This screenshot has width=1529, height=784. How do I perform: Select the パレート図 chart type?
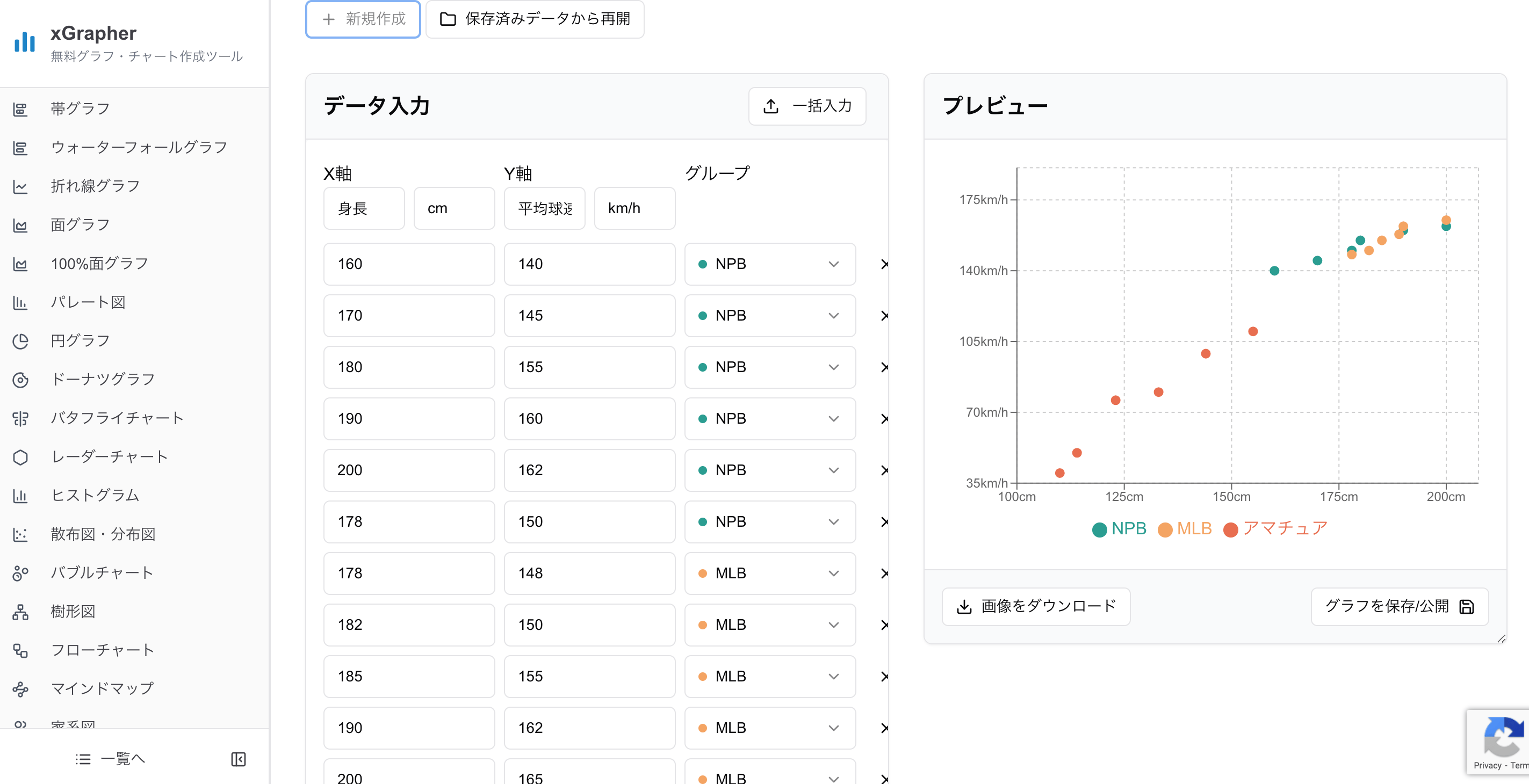click(x=87, y=301)
